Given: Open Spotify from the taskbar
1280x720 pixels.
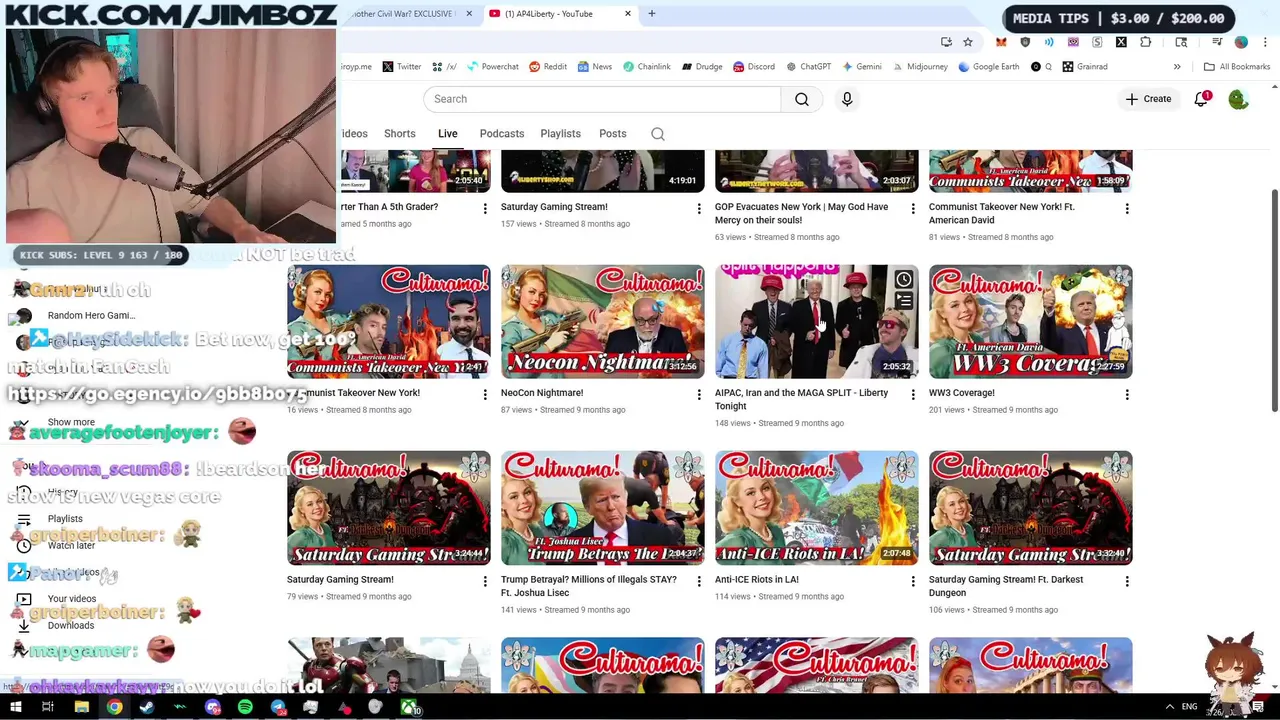Looking at the screenshot, I should click(245, 708).
